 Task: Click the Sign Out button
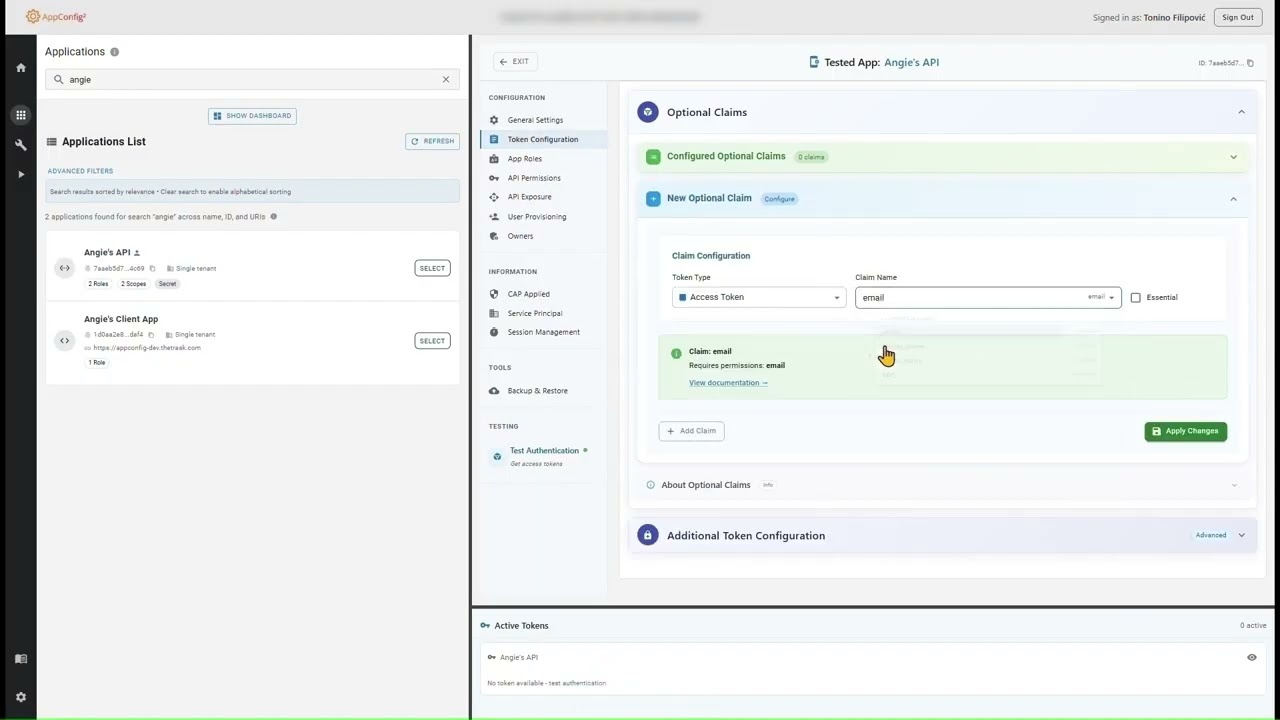click(x=1237, y=17)
